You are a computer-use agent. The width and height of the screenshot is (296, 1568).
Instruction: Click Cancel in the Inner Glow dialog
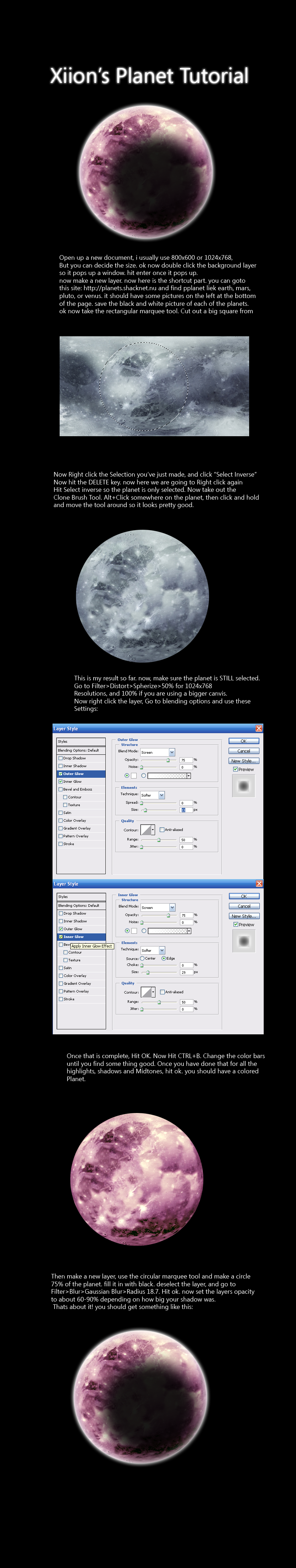244,906
